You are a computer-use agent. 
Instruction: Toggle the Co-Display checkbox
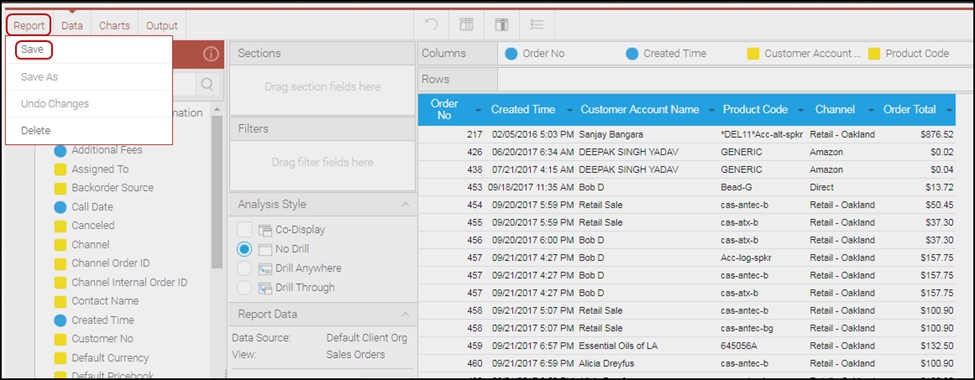click(244, 229)
